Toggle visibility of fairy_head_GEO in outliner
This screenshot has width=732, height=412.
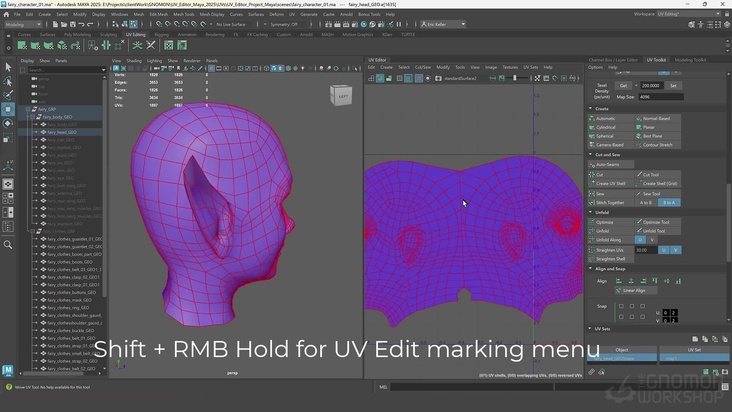point(43,132)
